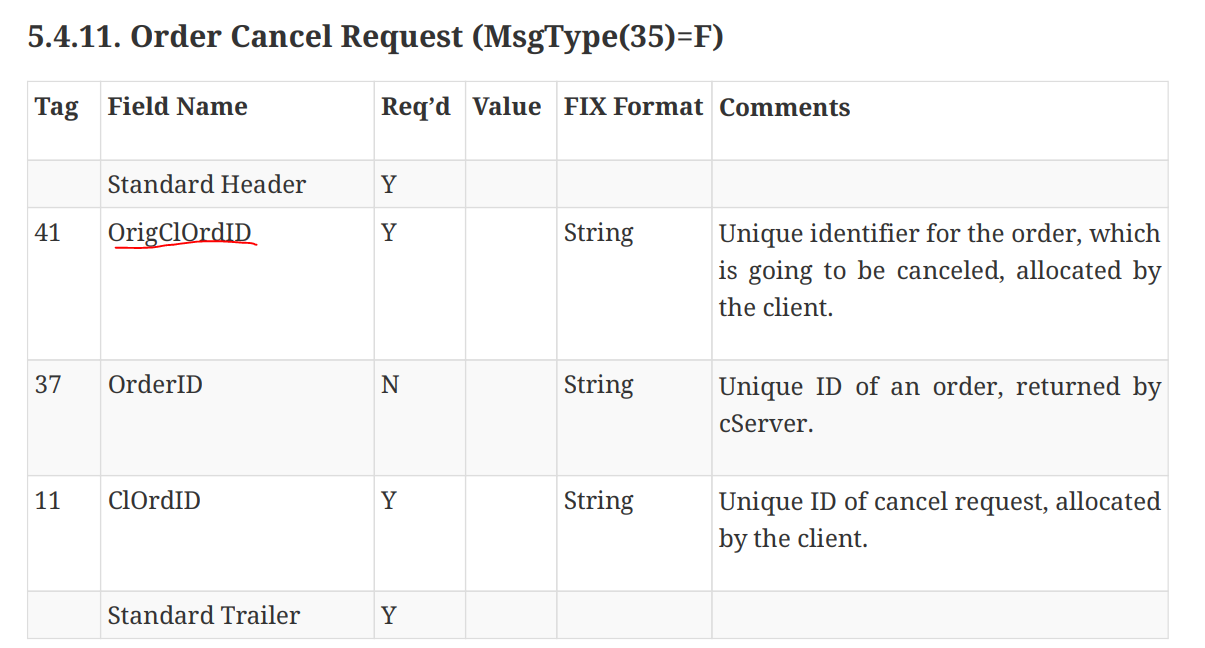Click the Tag column header
Screen dimensions: 1205x648
56,107
